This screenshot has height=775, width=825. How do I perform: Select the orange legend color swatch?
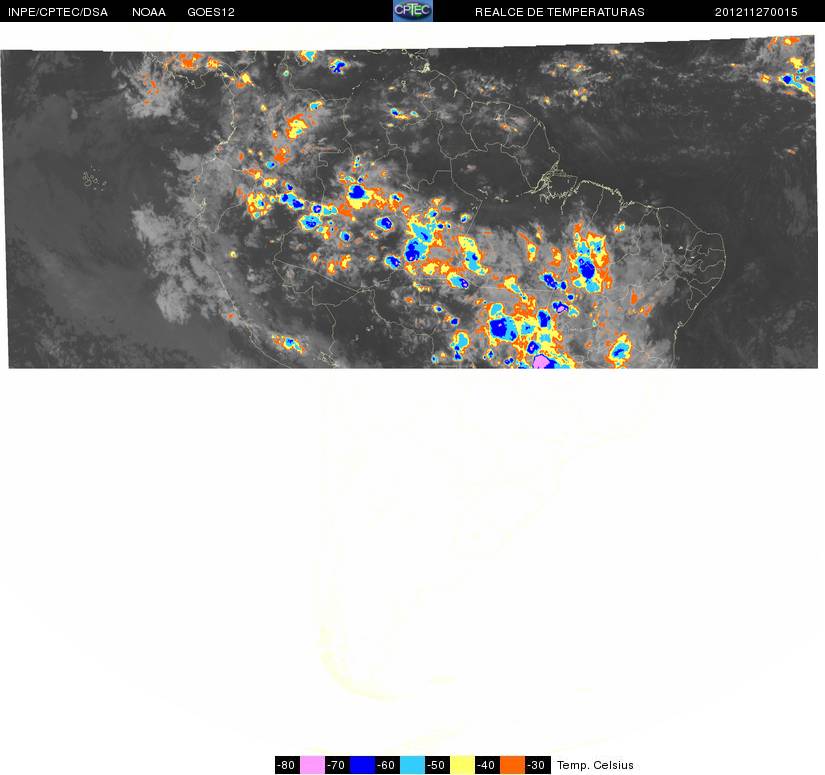coord(512,765)
